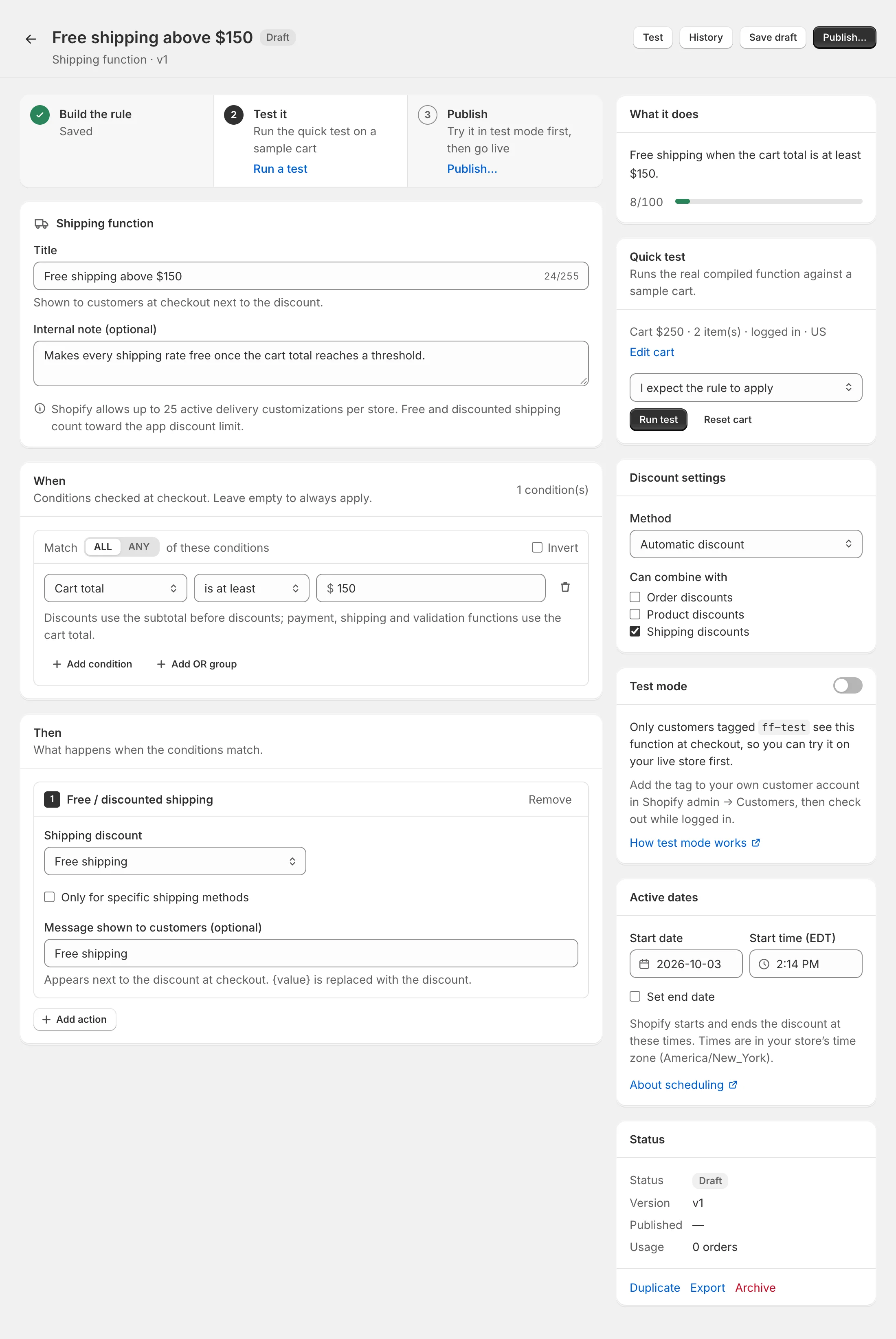The width and height of the screenshot is (896, 1339).
Task: Click the step 2 circle for Test it
Action: [234, 115]
